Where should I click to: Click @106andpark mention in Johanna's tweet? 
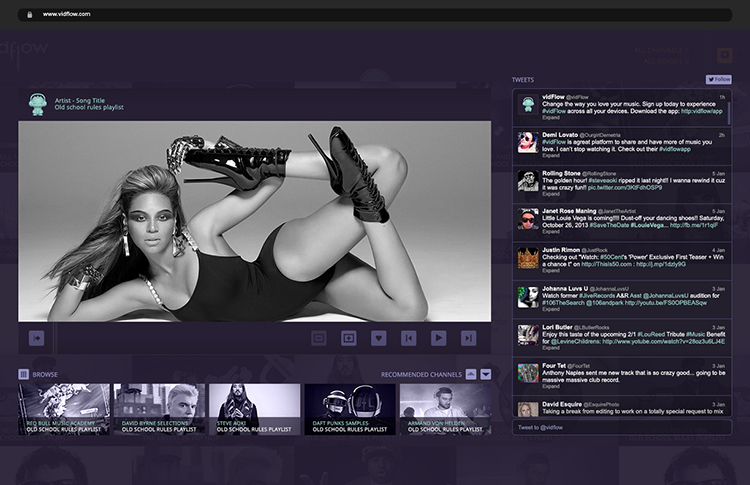(x=605, y=303)
